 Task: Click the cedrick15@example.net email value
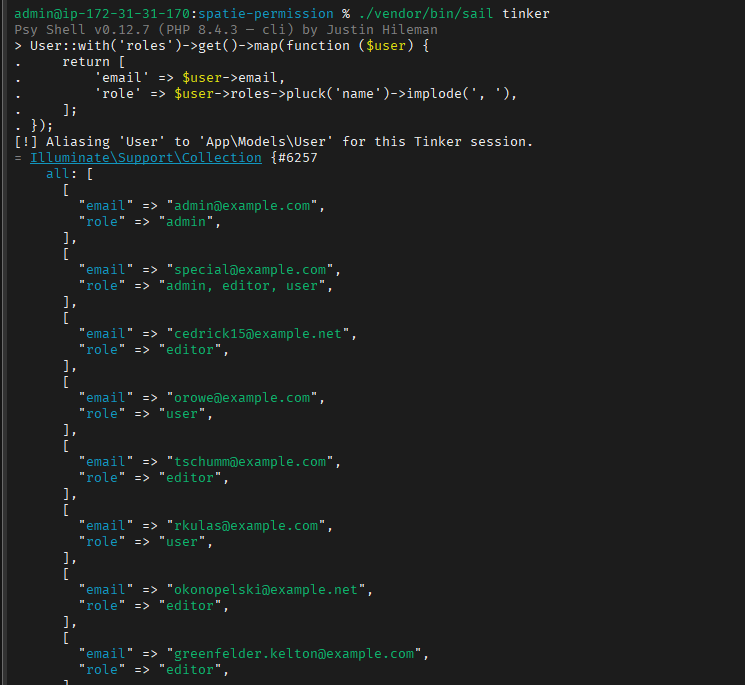(258, 334)
